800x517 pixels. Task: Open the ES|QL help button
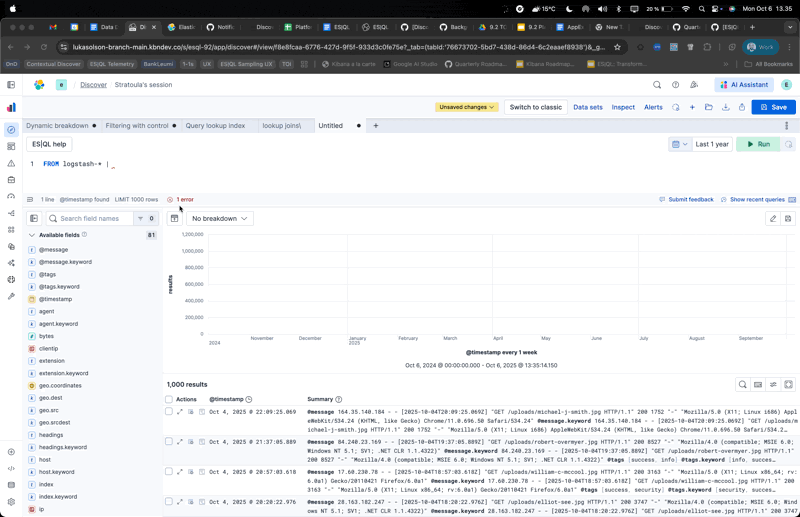tap(49, 144)
